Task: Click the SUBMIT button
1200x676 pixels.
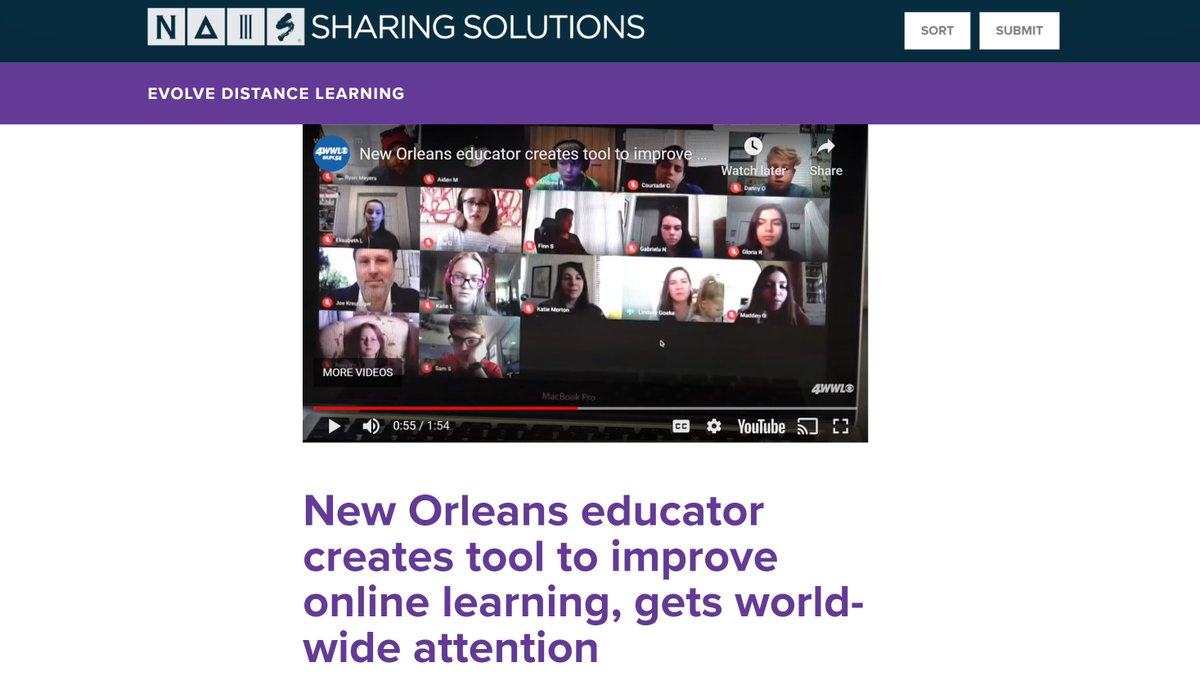Action: click(x=1019, y=30)
